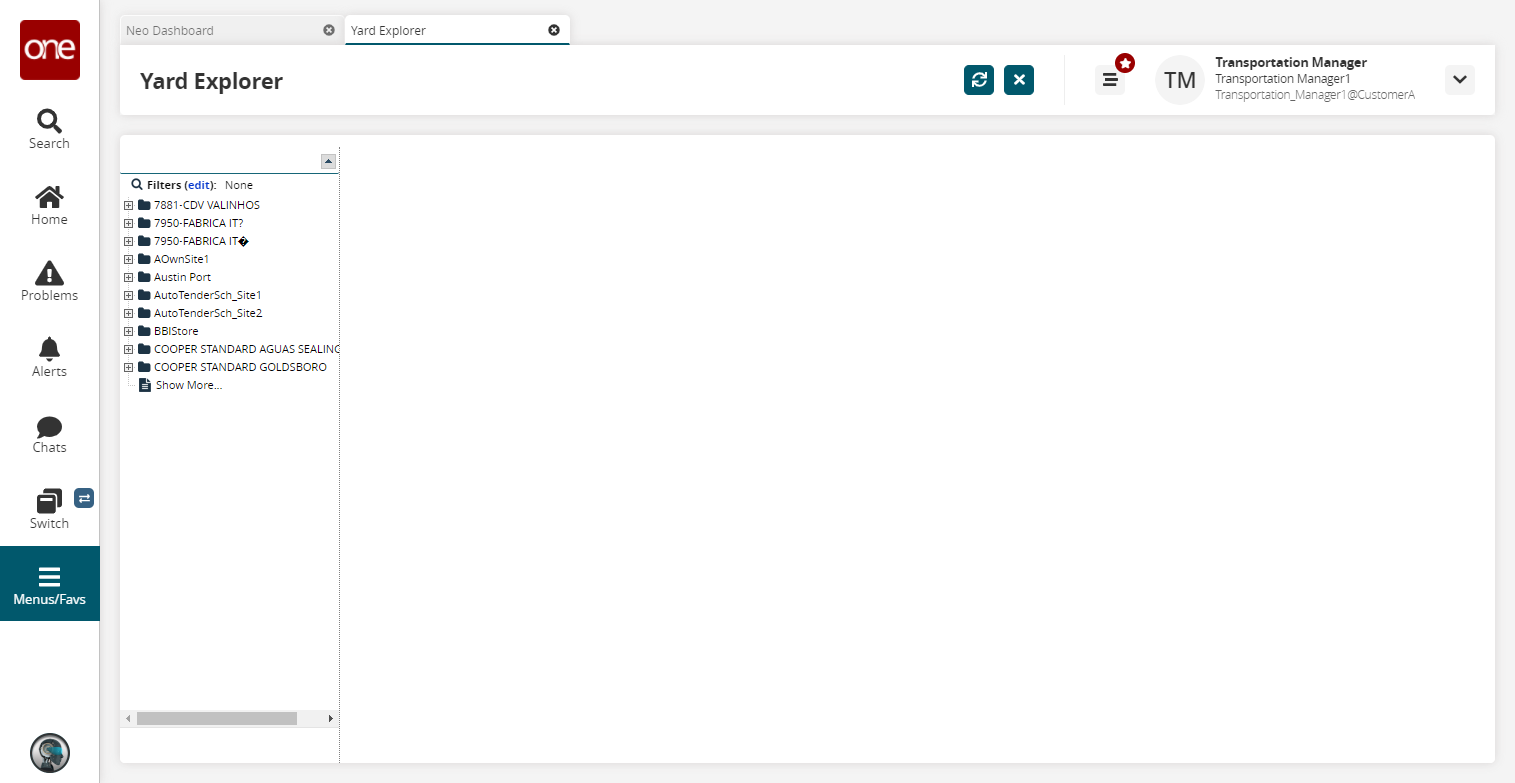Image resolution: width=1515 pixels, height=783 pixels.
Task: Click the COOPER STANDARD GOLDSBORO folder icon
Action: (144, 367)
